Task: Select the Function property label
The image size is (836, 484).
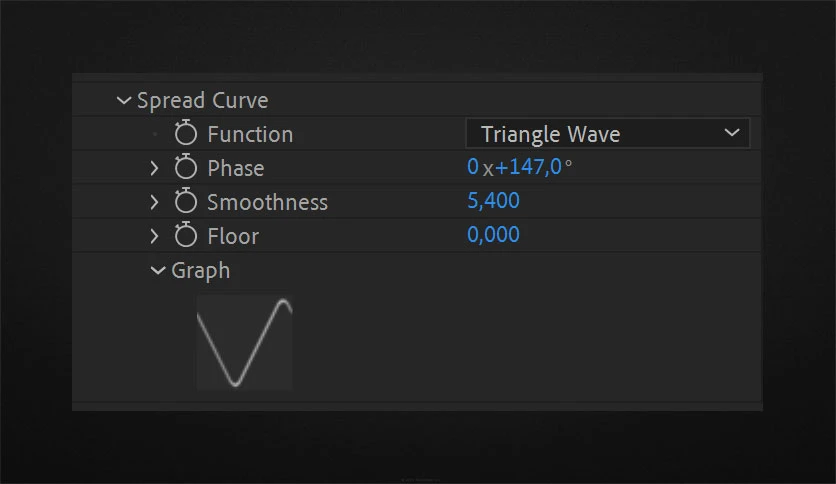Action: tap(250, 134)
